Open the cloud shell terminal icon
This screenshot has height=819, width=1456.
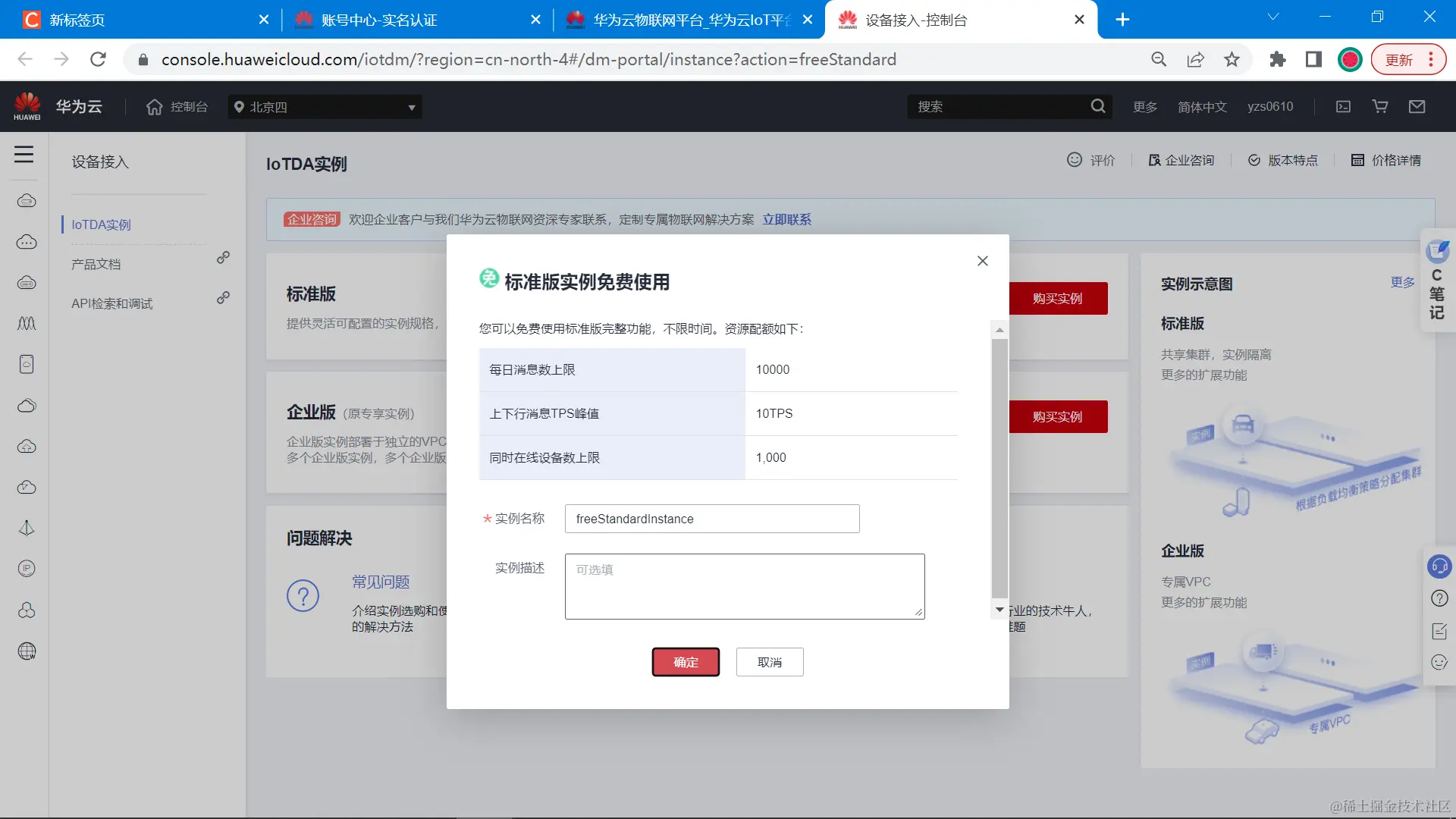(x=1343, y=107)
